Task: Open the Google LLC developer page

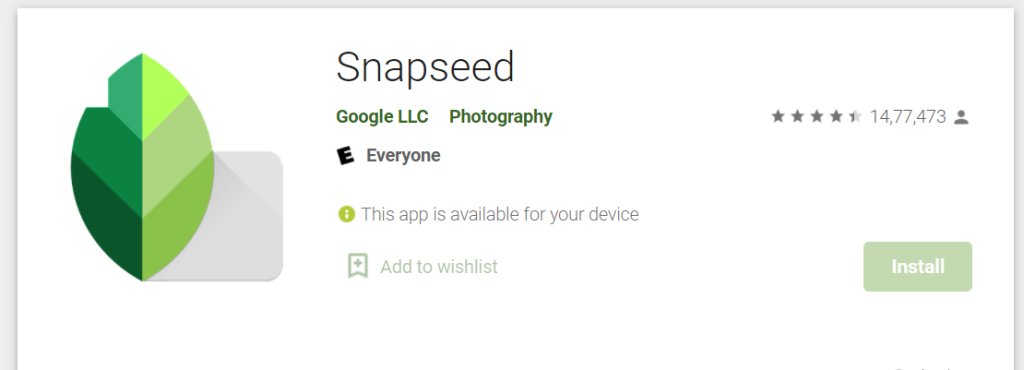Action: click(x=382, y=117)
